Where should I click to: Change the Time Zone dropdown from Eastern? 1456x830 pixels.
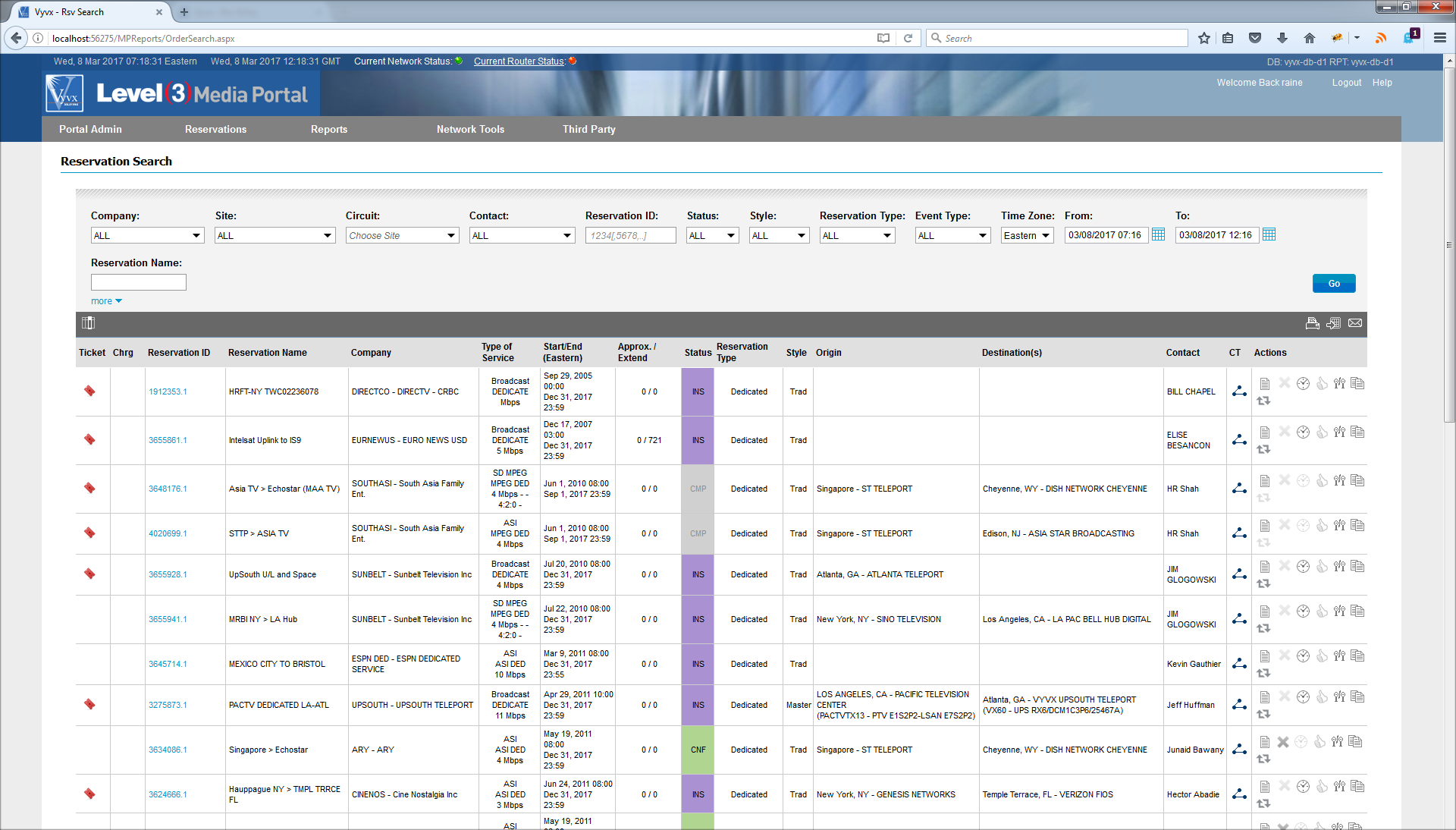click(x=1027, y=235)
